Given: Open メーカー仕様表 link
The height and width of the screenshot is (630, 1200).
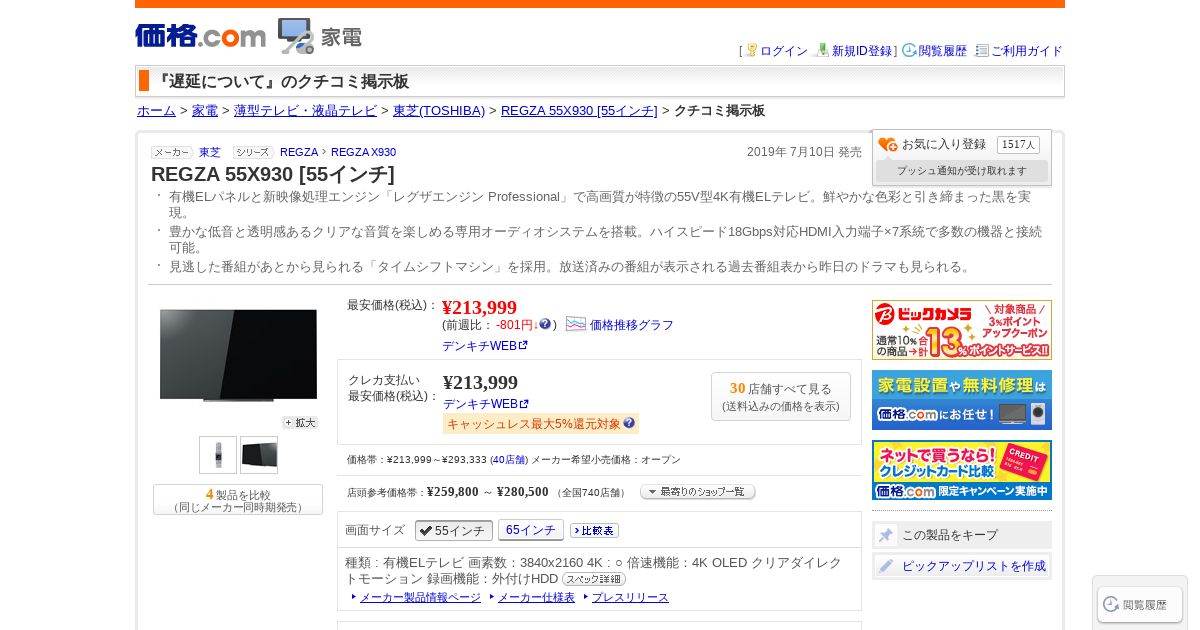Looking at the screenshot, I should click(x=536, y=598).
